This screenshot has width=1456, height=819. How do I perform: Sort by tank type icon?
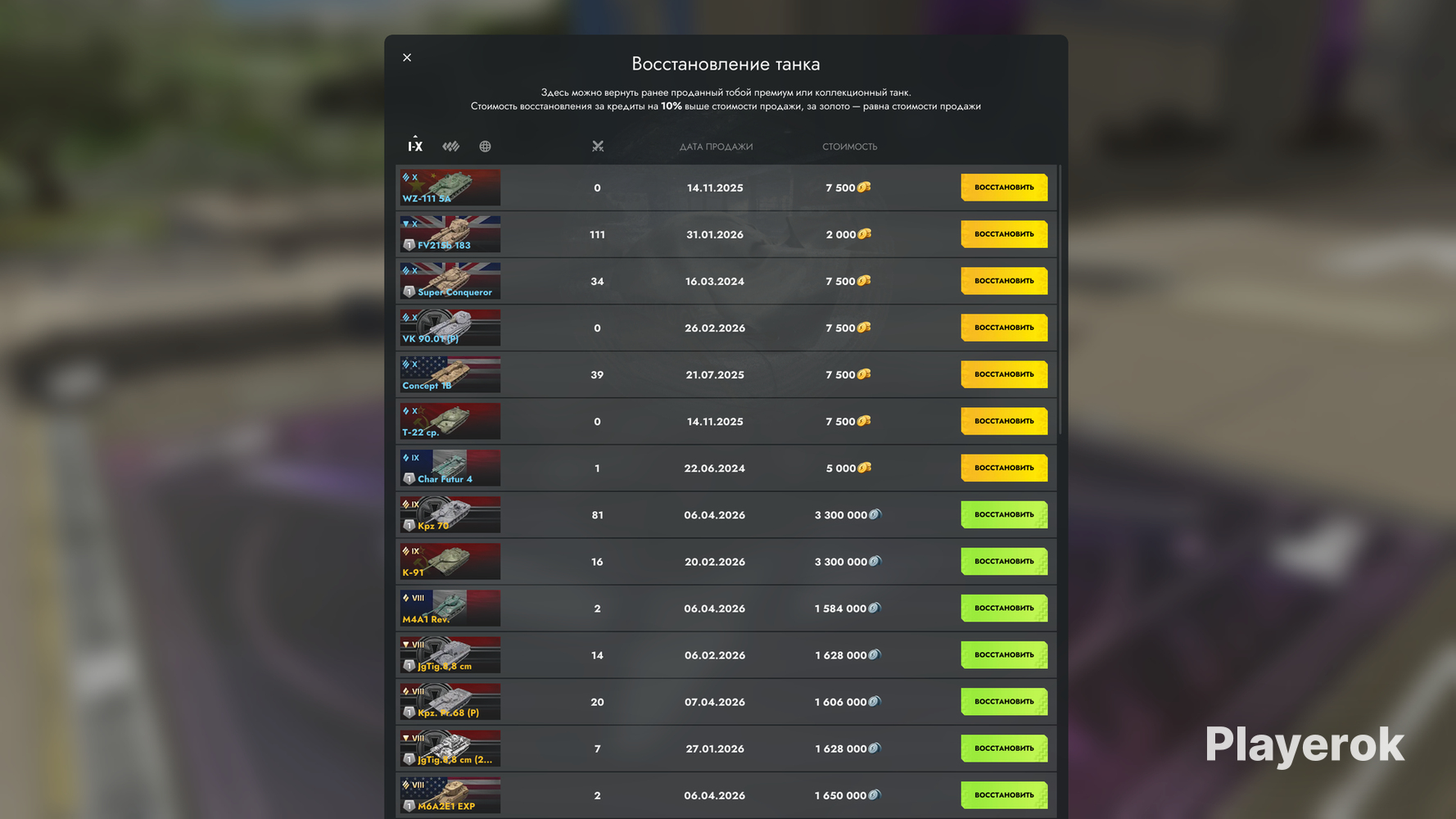coord(451,147)
